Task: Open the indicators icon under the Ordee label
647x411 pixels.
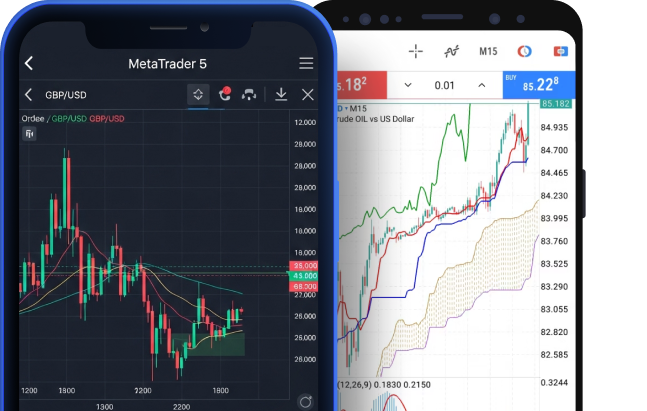Action: click(29, 134)
